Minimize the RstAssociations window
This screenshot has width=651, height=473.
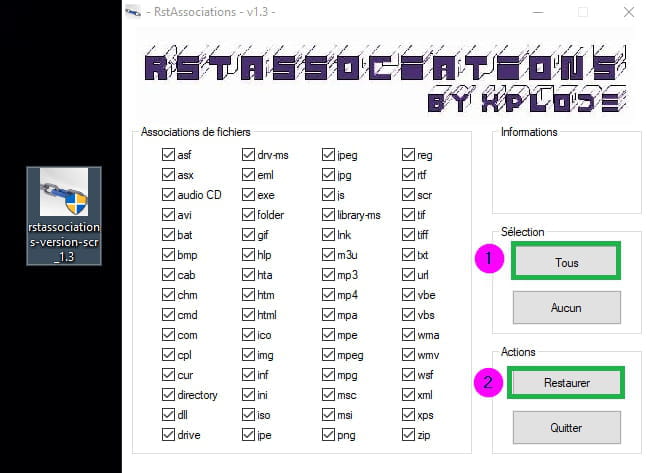pyautogui.click(x=538, y=12)
